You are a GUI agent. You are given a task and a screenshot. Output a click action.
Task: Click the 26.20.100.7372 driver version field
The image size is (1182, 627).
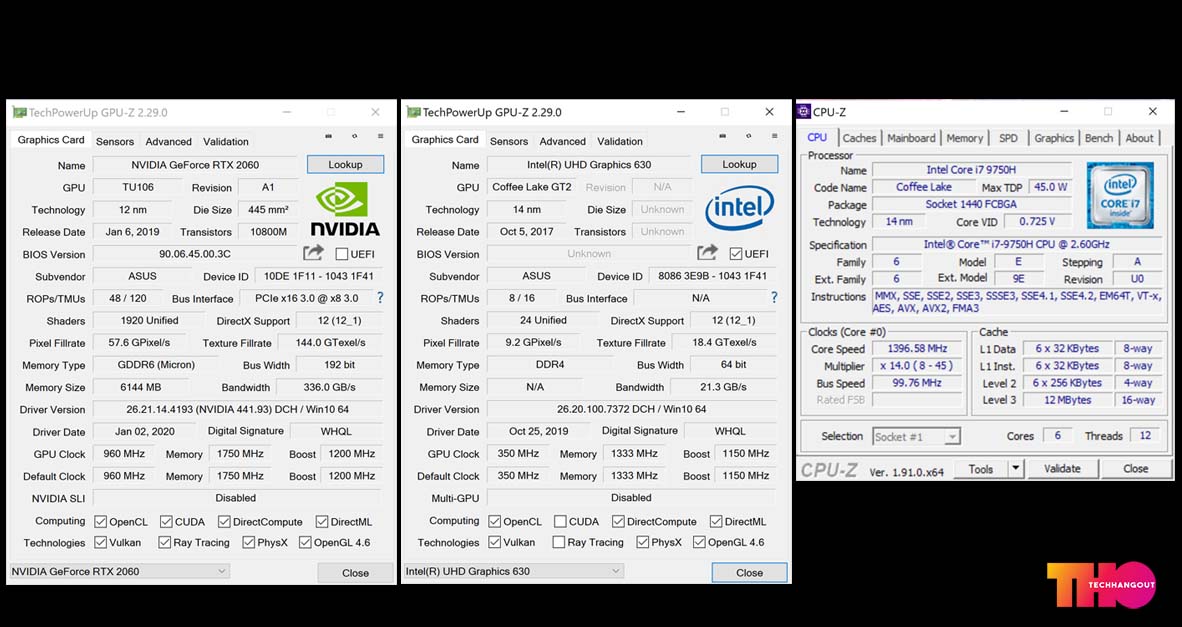pos(632,409)
